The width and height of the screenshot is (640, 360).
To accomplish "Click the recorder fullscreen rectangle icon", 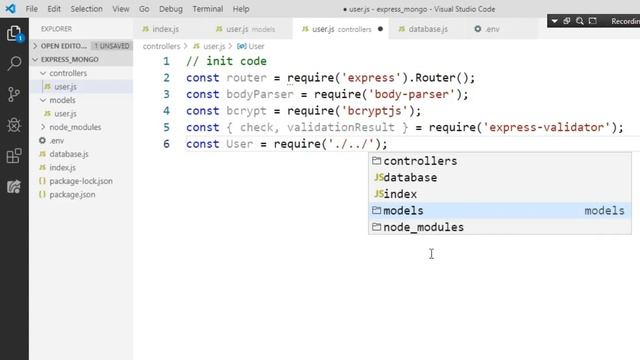I will click(593, 21).
